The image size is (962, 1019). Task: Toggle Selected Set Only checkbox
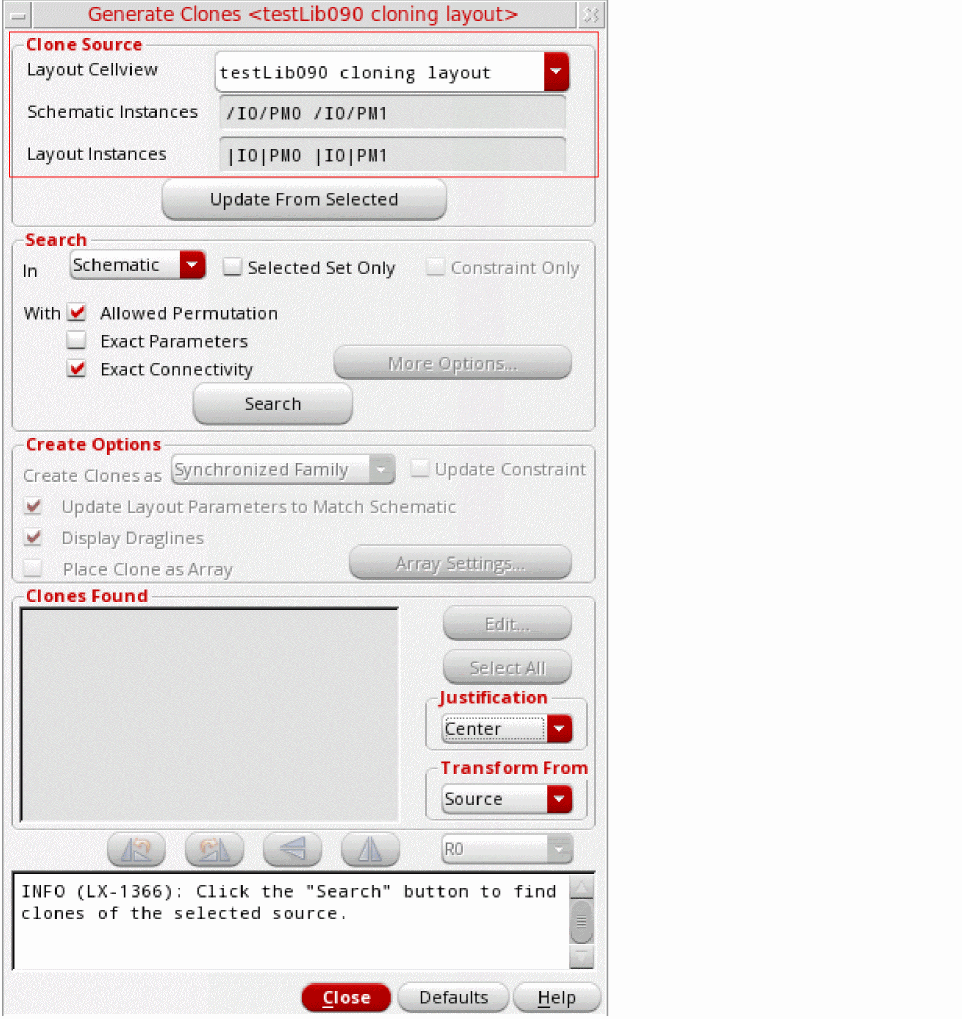232,267
